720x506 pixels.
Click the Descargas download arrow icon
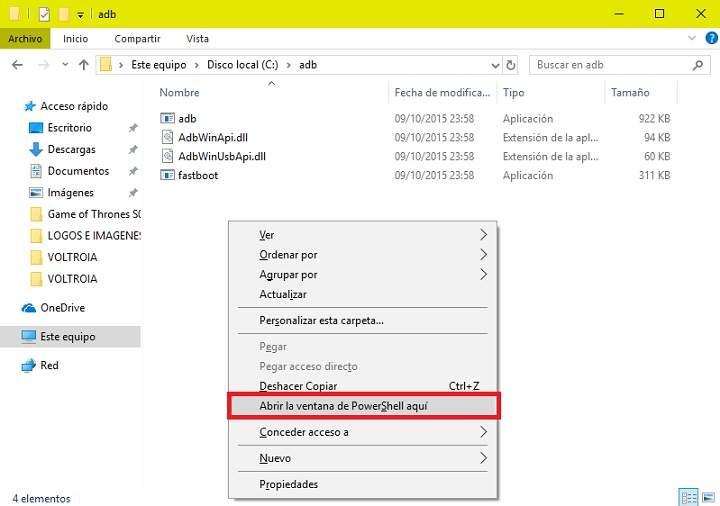[x=36, y=149]
